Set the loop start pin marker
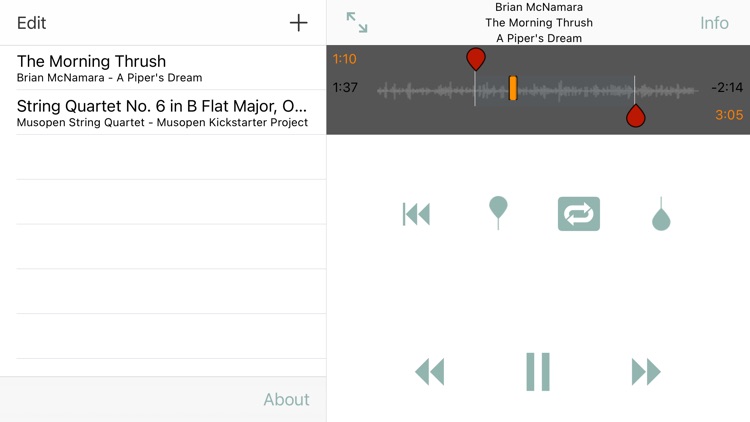 498,213
